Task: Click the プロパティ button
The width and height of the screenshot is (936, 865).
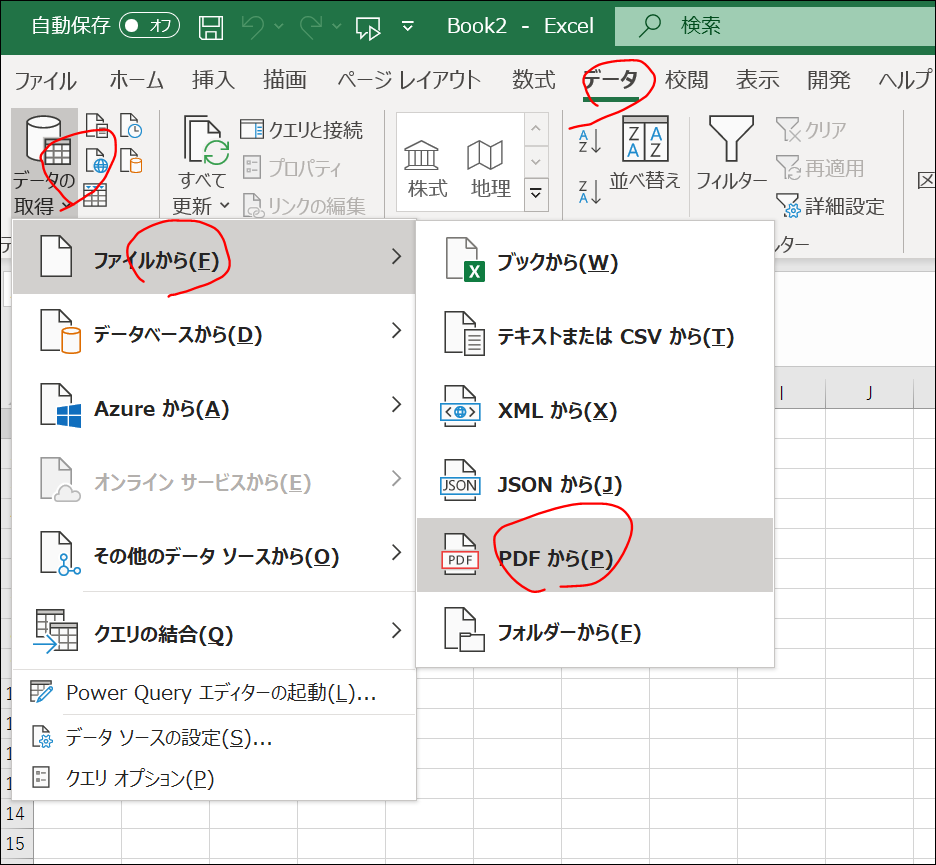Action: (x=292, y=168)
